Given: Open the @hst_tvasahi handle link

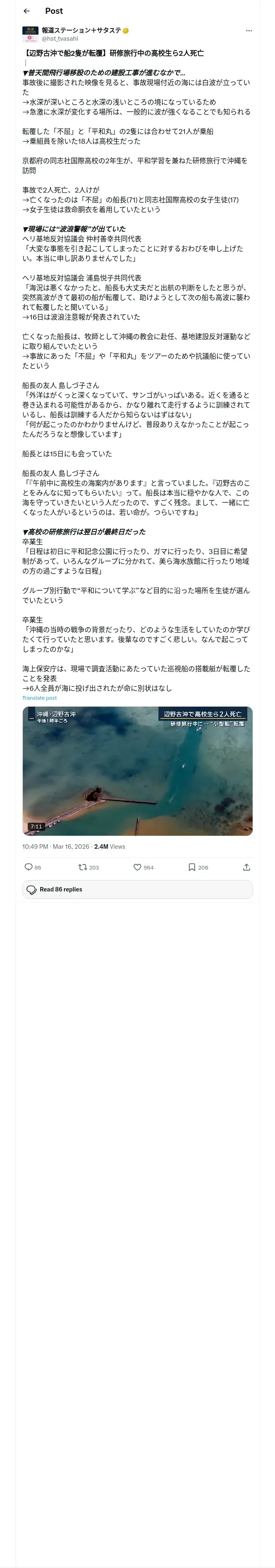Looking at the screenshot, I should point(60,38).
